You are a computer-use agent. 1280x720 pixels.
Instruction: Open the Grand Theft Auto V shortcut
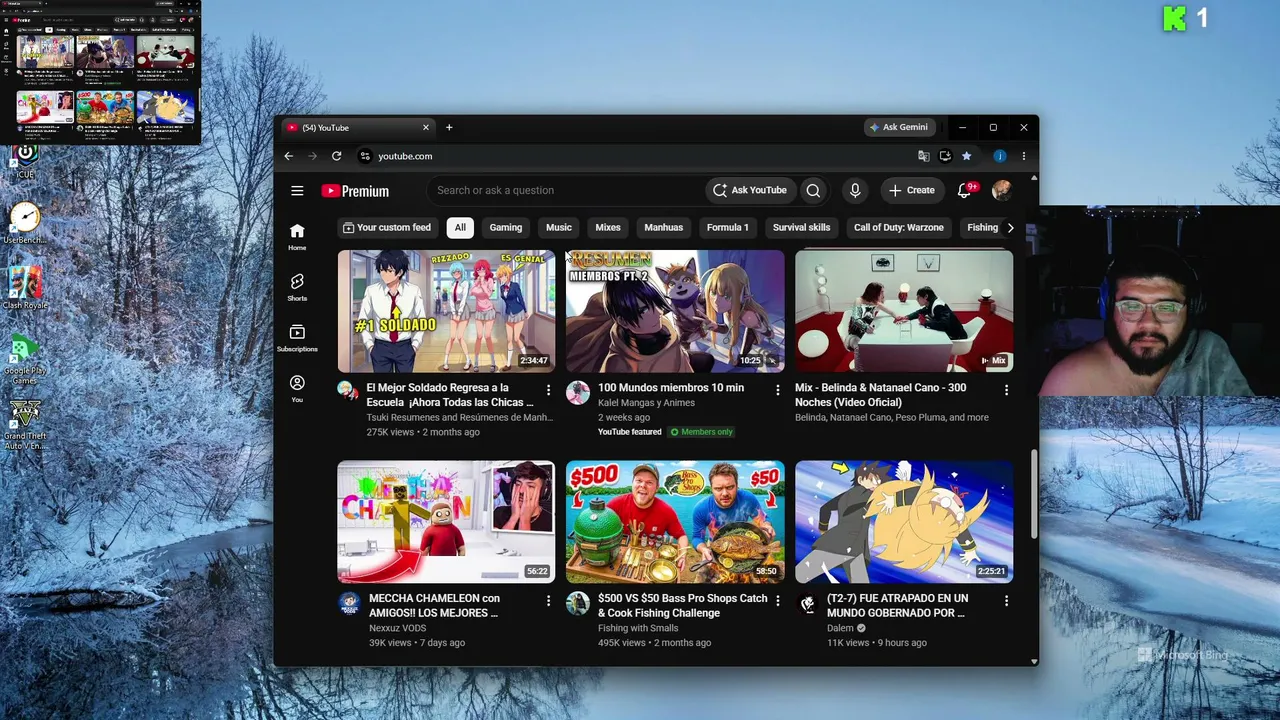(25, 424)
